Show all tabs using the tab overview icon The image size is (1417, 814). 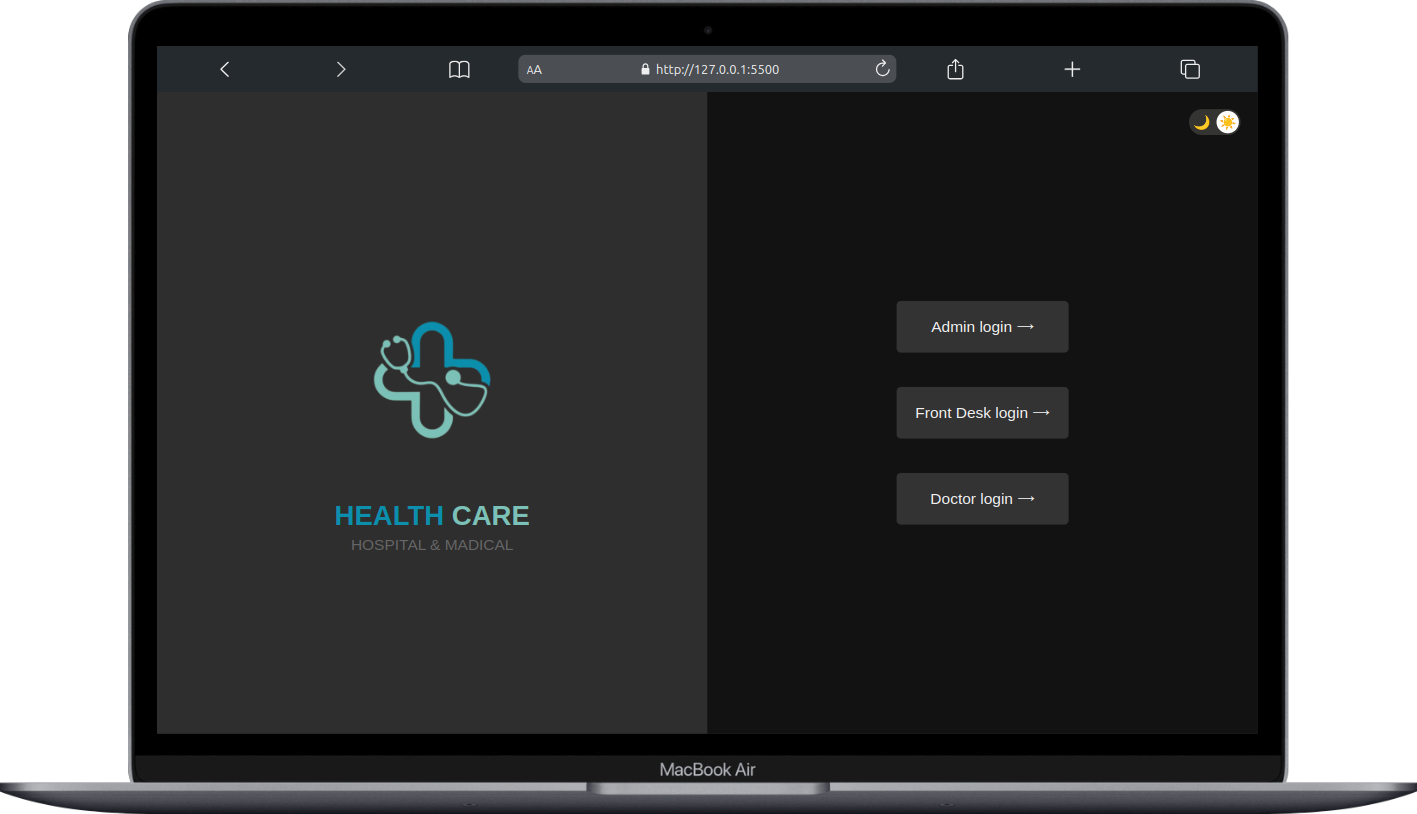click(x=1190, y=69)
